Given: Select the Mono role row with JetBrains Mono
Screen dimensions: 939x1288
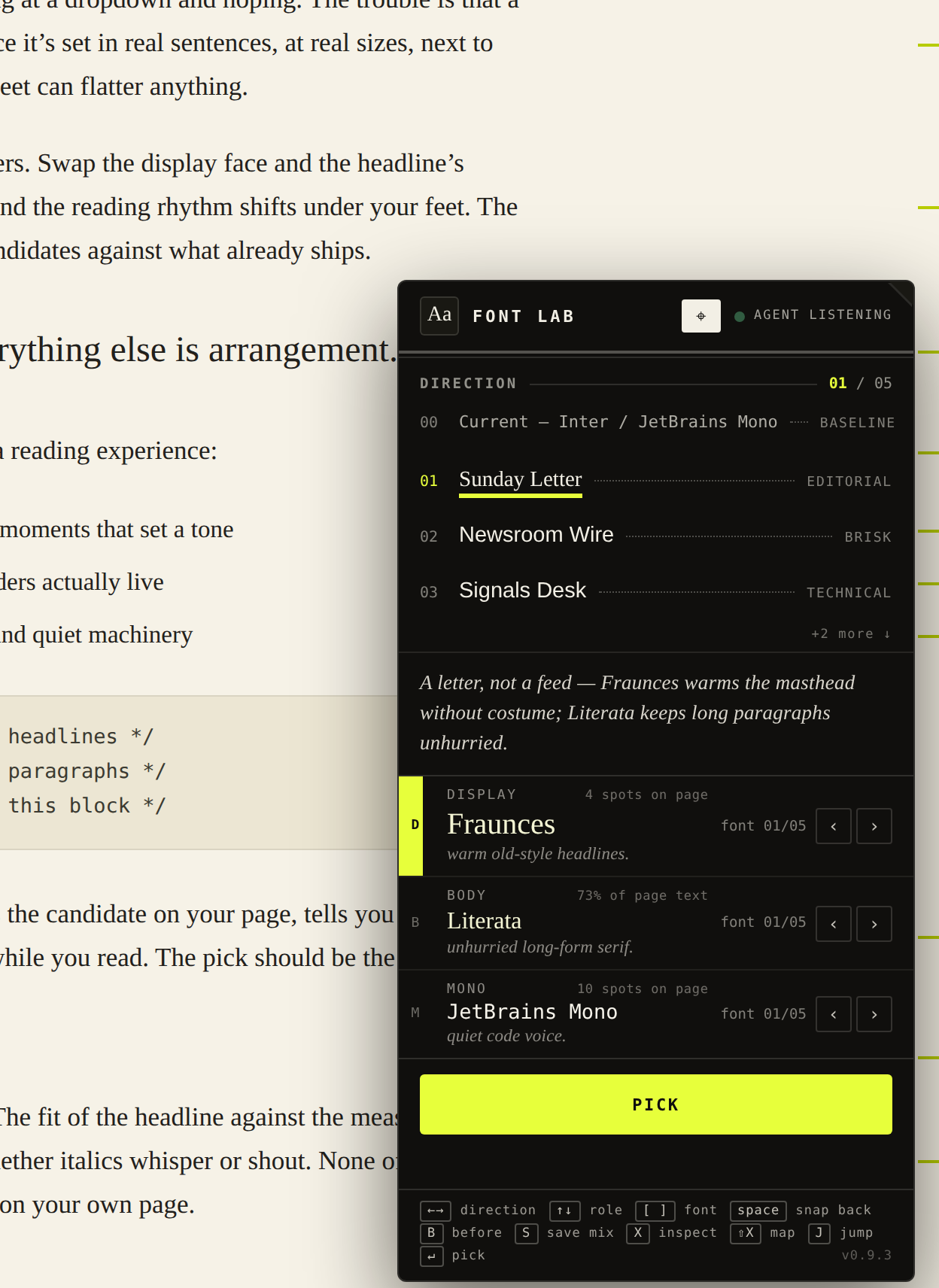Looking at the screenshot, I should coord(656,1014).
